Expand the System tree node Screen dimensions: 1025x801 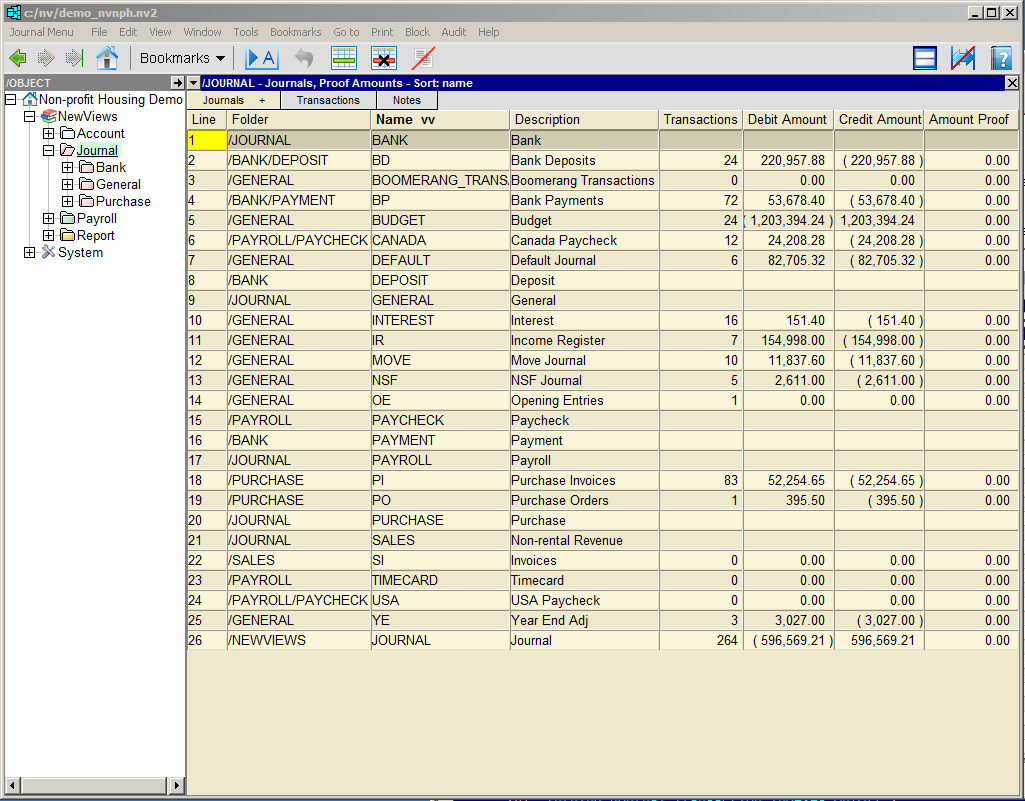(29, 253)
